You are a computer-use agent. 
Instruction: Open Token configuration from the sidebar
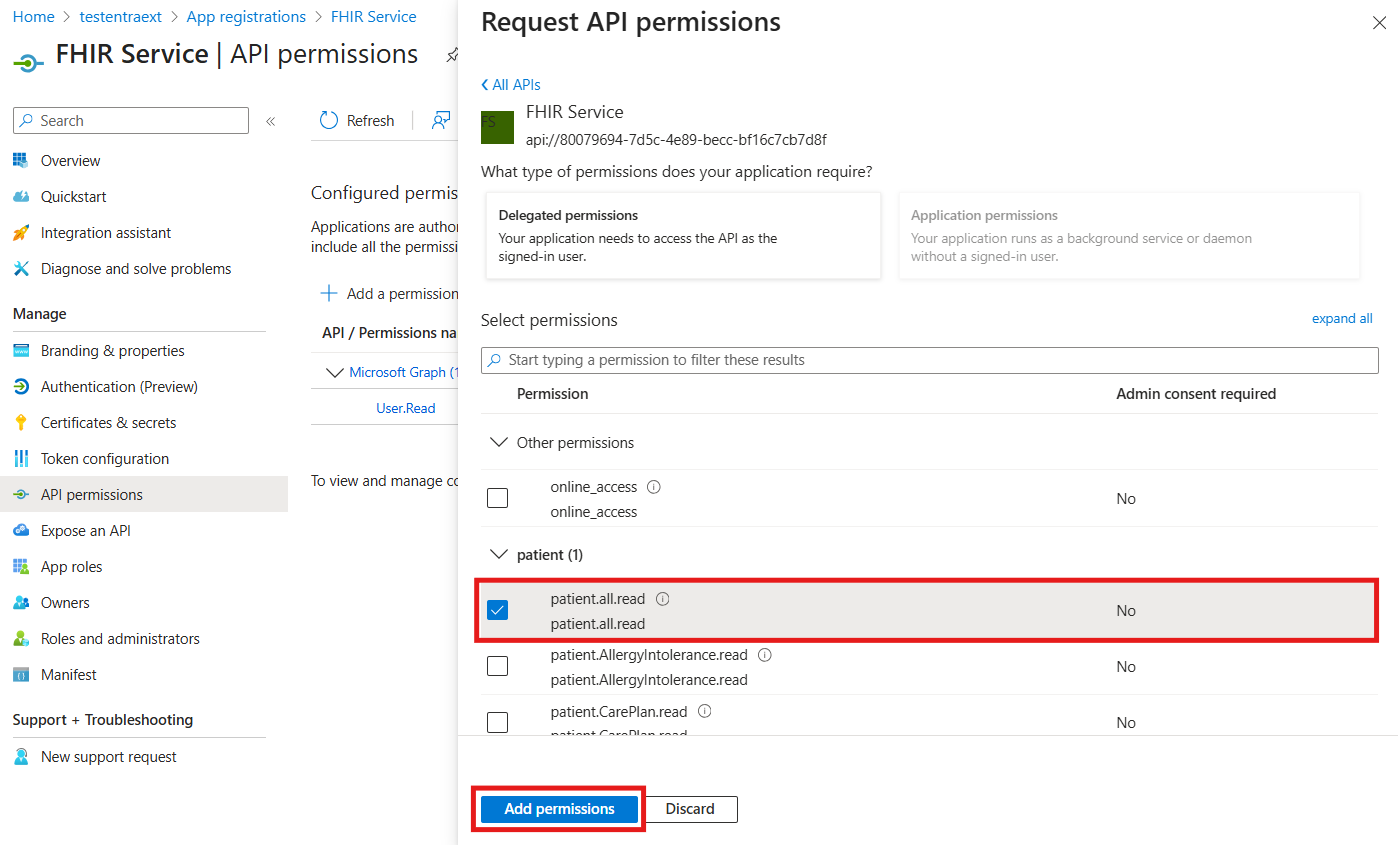102,458
